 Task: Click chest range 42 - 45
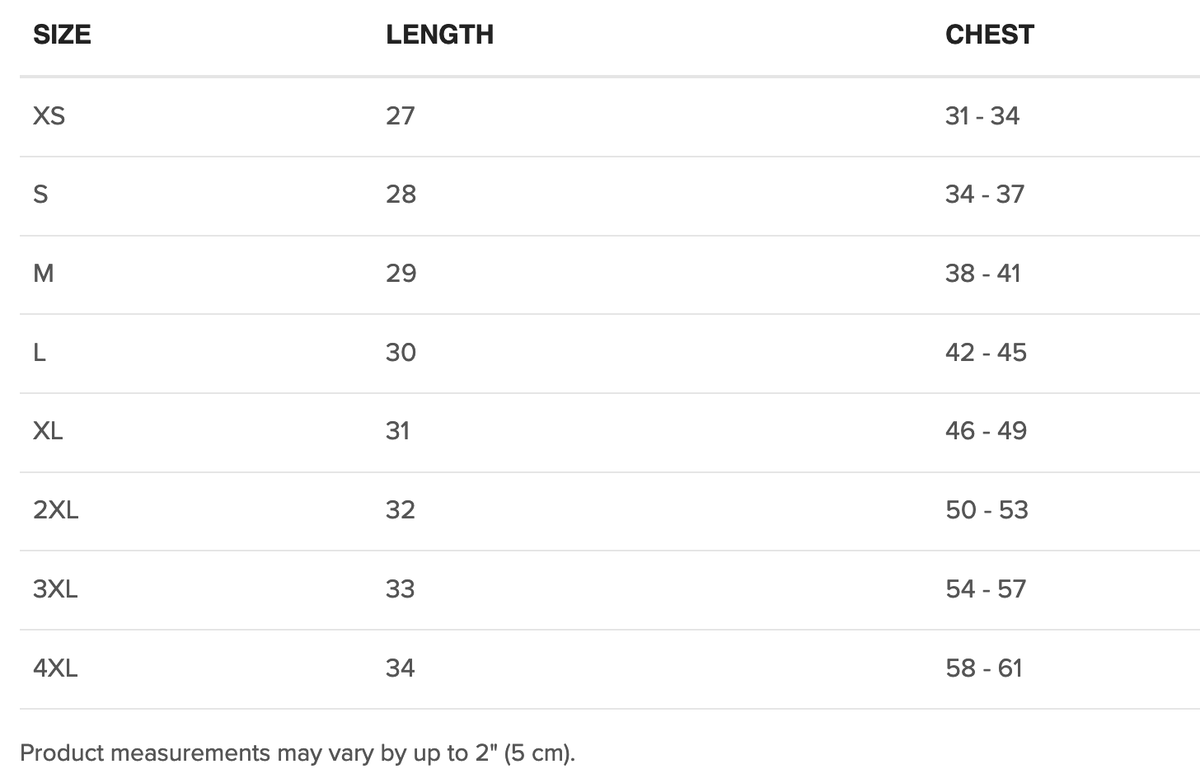[x=985, y=353]
